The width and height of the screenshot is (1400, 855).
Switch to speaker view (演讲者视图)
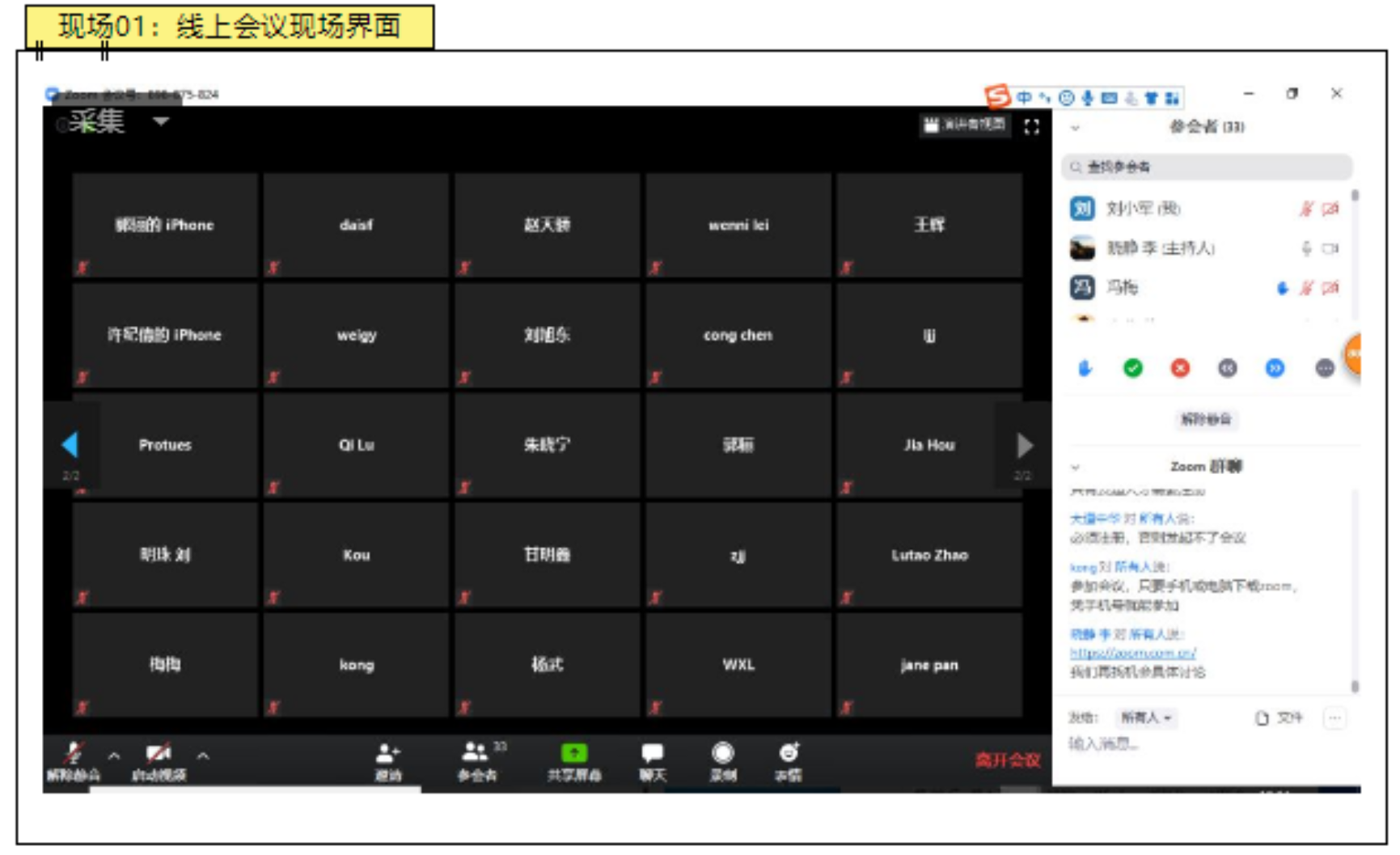[x=965, y=125]
